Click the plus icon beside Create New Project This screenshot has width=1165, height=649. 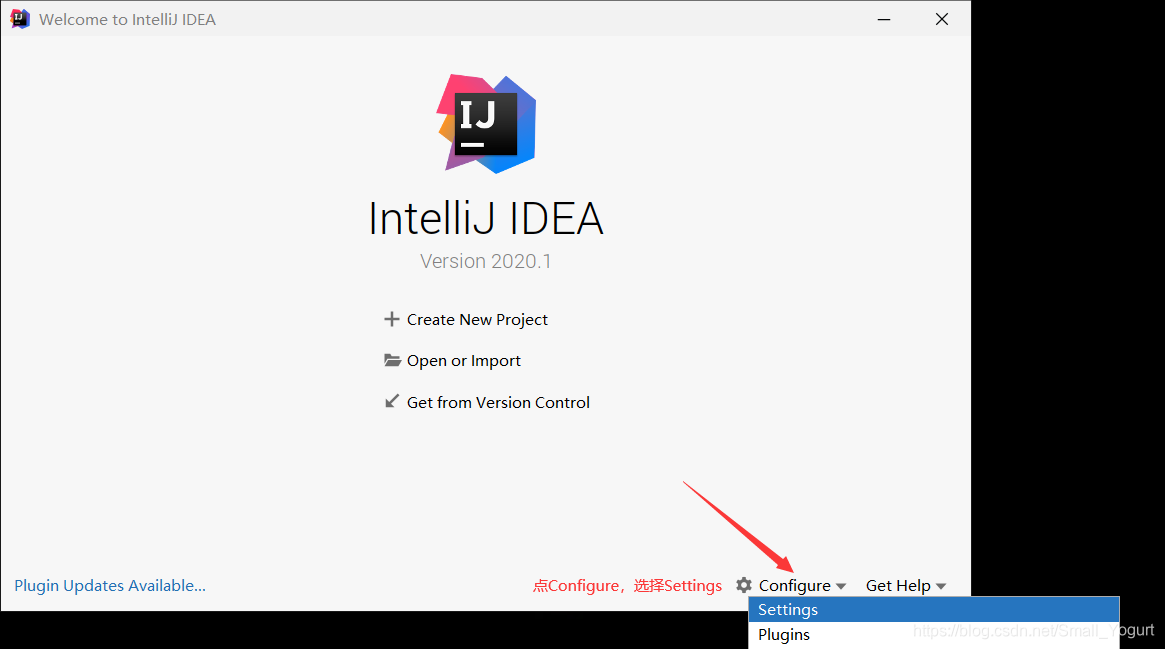(x=392, y=319)
